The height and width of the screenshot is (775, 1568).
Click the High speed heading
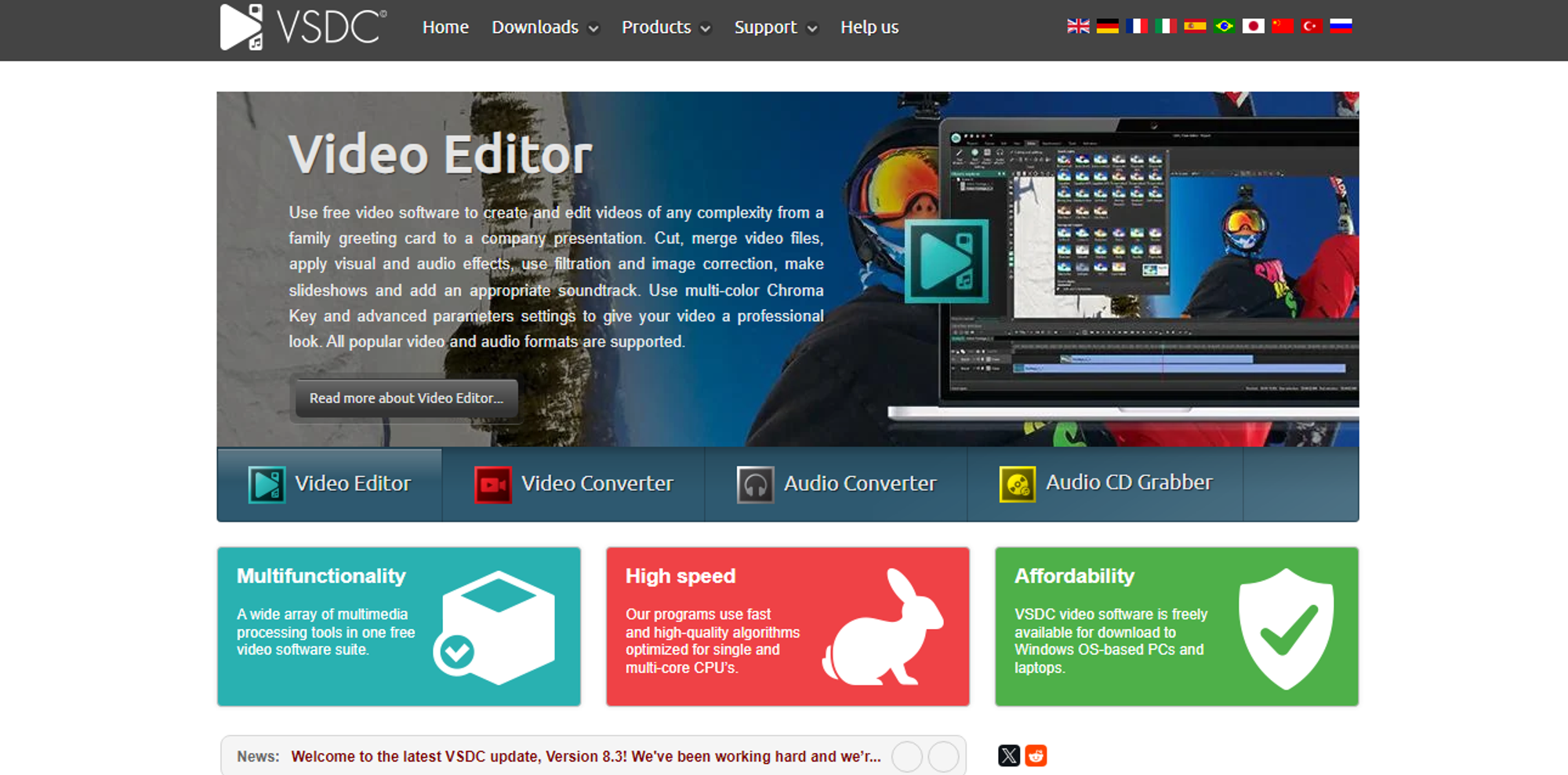tap(681, 576)
